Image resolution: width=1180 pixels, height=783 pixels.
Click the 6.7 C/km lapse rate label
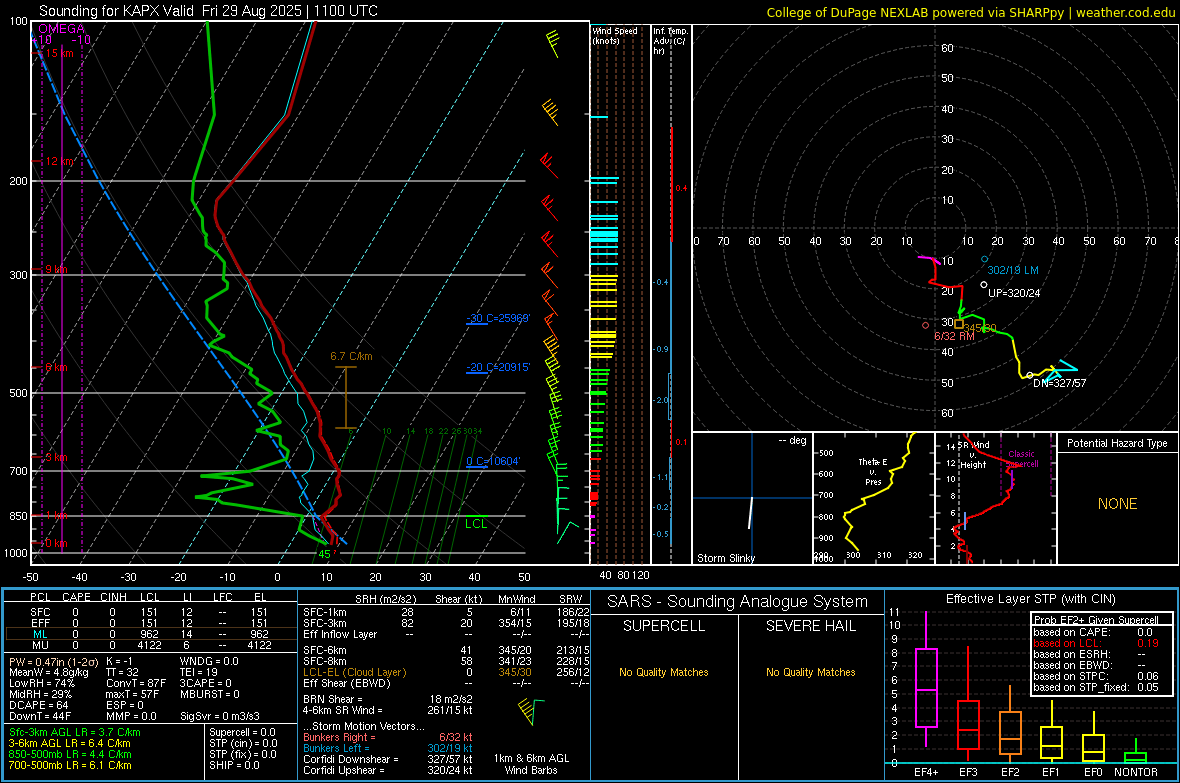(x=351, y=356)
